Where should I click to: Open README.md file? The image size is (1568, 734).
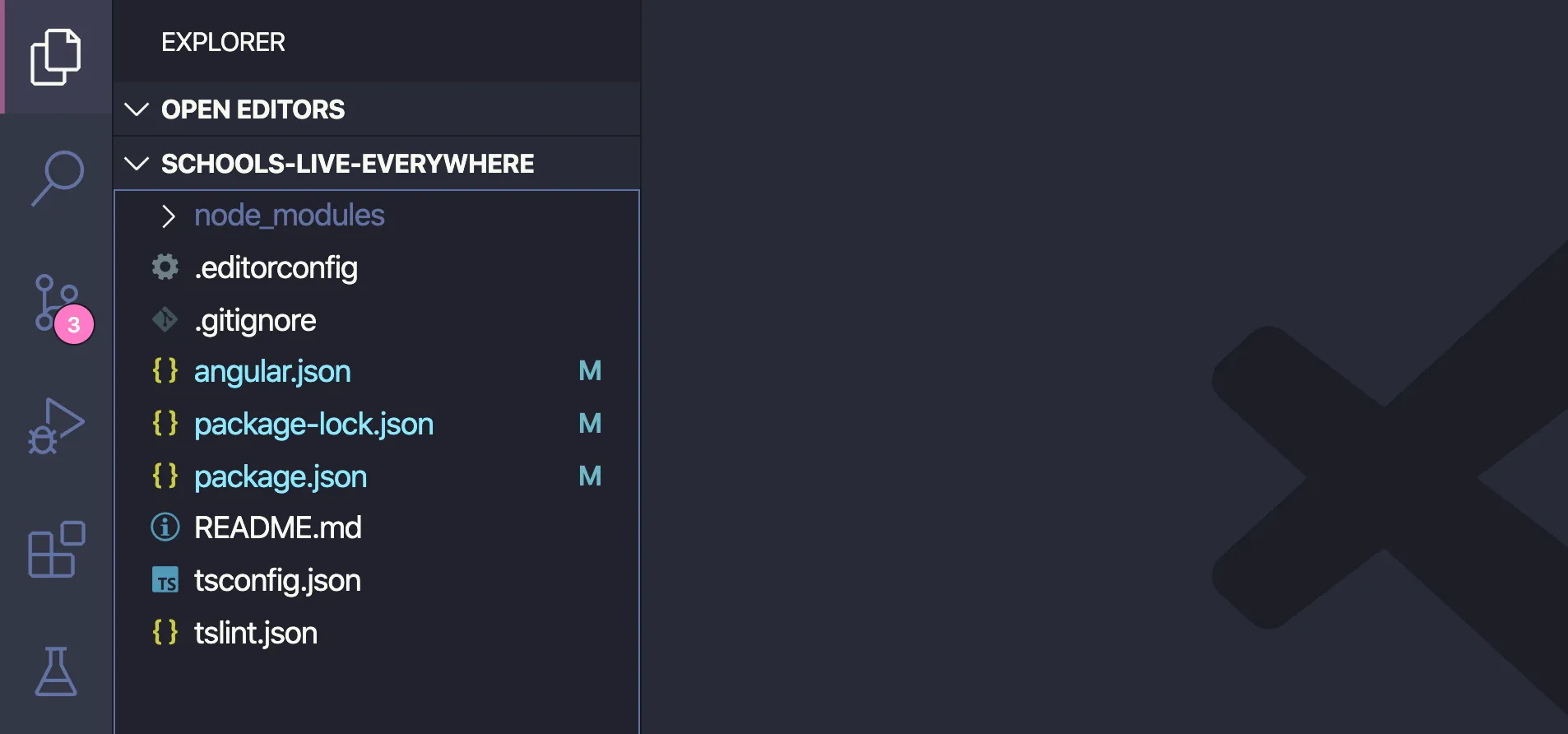(x=377, y=528)
